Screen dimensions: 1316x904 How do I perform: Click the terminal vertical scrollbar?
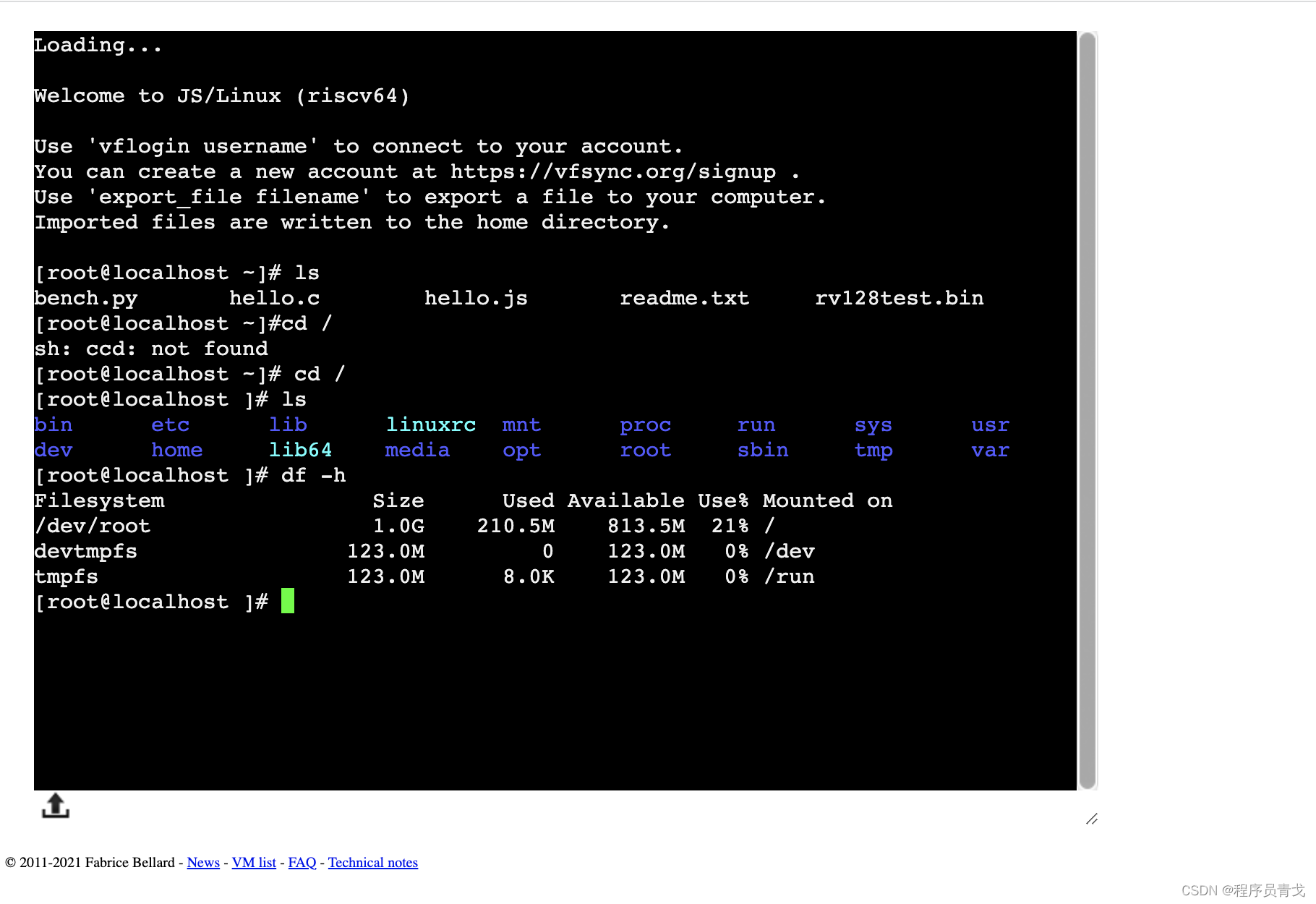pos(1088,410)
